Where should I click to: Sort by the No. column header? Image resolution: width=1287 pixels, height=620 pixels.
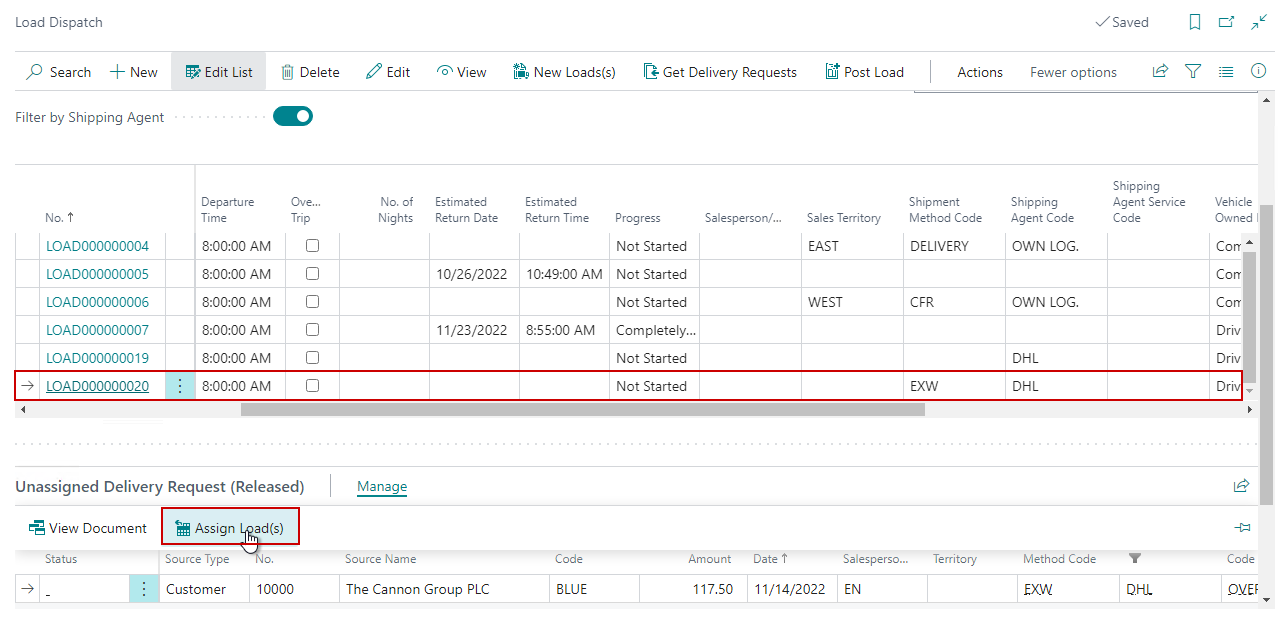[60, 218]
